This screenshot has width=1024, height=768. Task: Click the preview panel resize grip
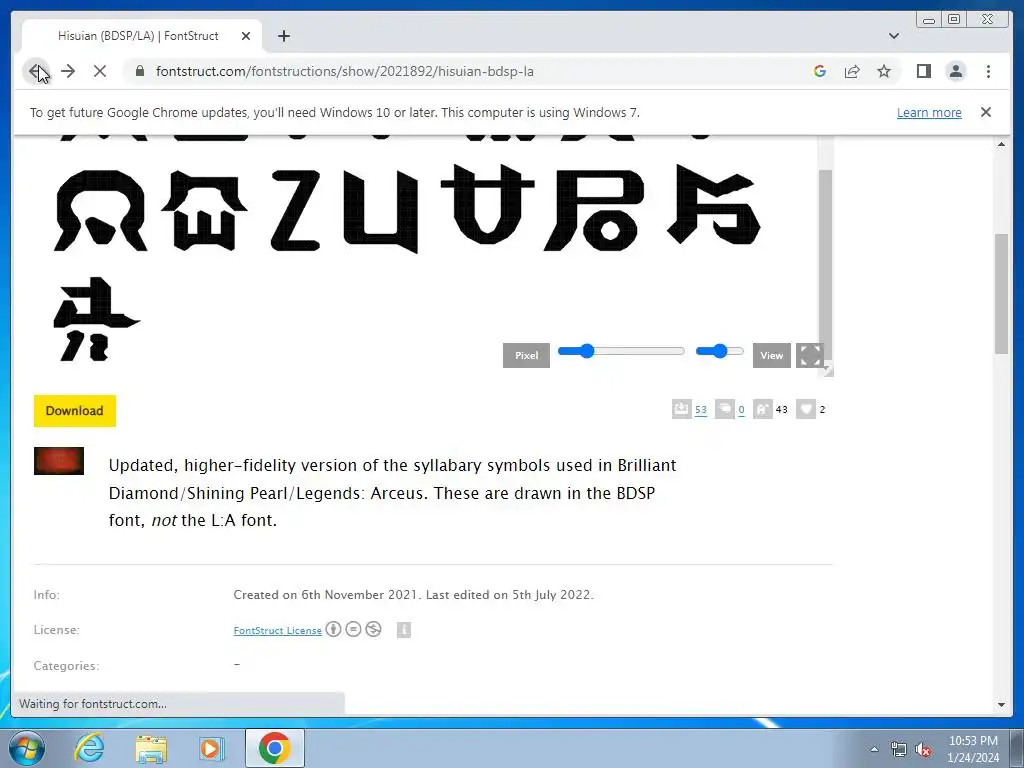point(827,370)
